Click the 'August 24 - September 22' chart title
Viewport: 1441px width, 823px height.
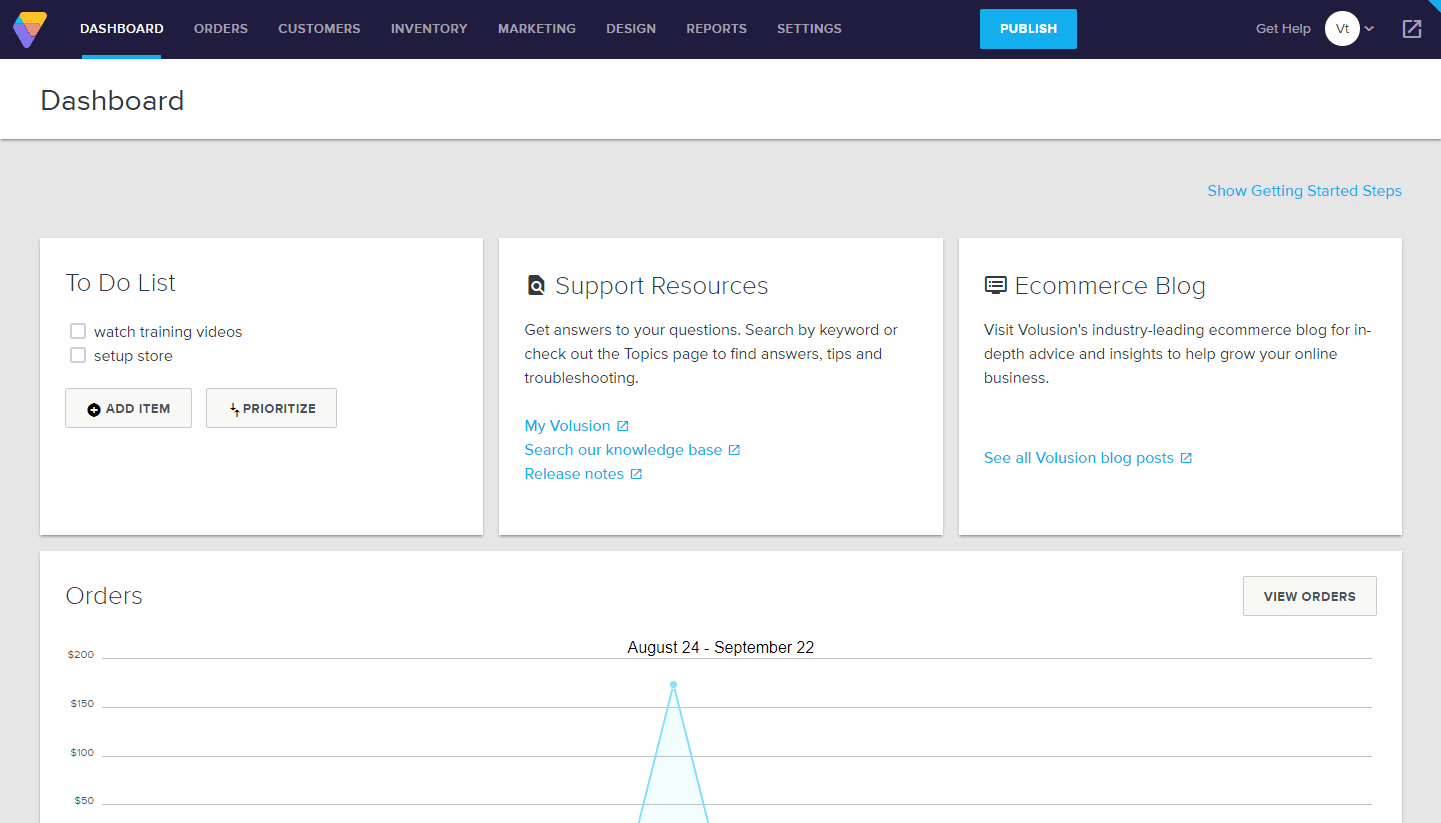point(721,648)
